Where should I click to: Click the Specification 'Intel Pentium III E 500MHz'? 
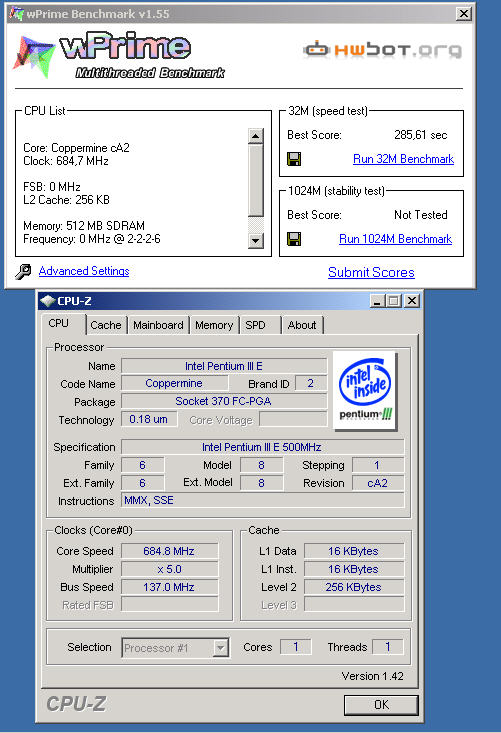(262, 447)
